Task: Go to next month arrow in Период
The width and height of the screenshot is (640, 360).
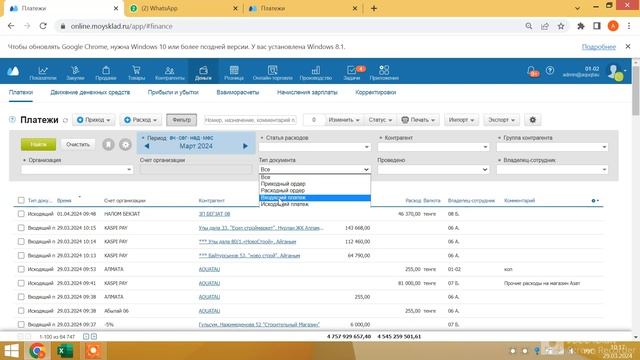Action: click(x=245, y=146)
